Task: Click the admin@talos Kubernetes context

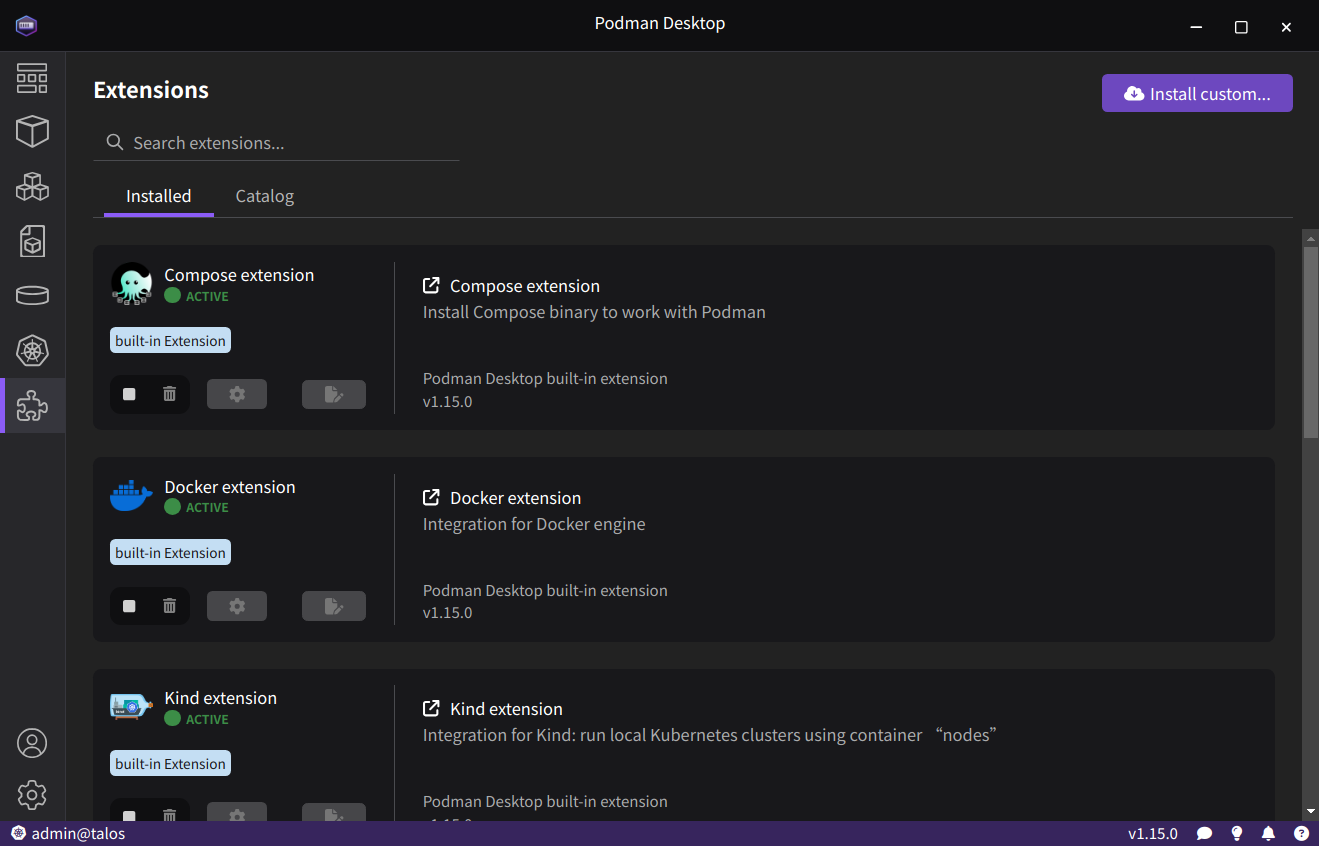Action: coord(68,834)
